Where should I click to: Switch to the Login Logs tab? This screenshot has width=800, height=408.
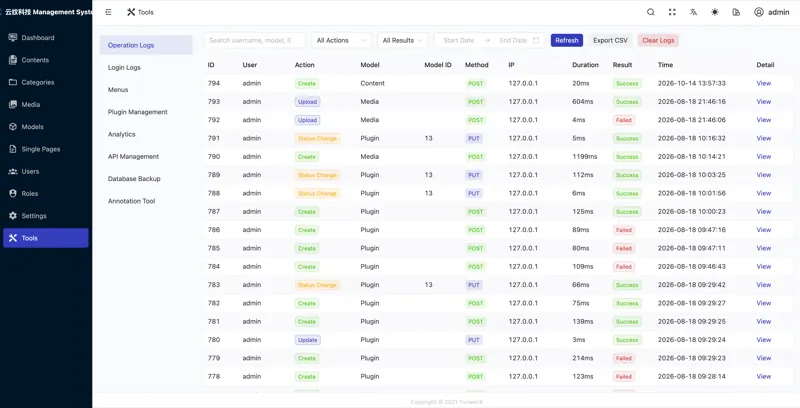[146, 67]
